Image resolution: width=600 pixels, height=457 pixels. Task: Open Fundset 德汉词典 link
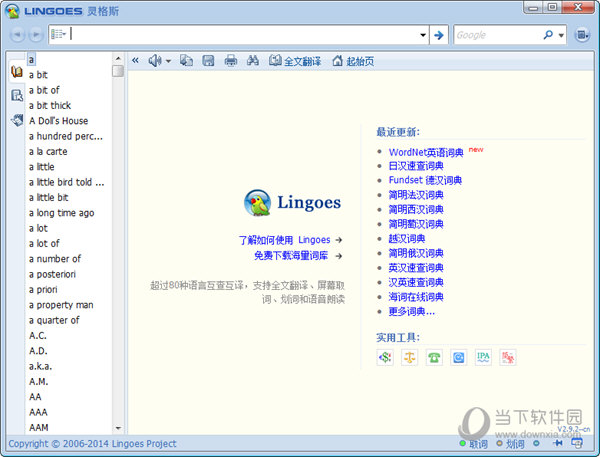[x=425, y=180]
